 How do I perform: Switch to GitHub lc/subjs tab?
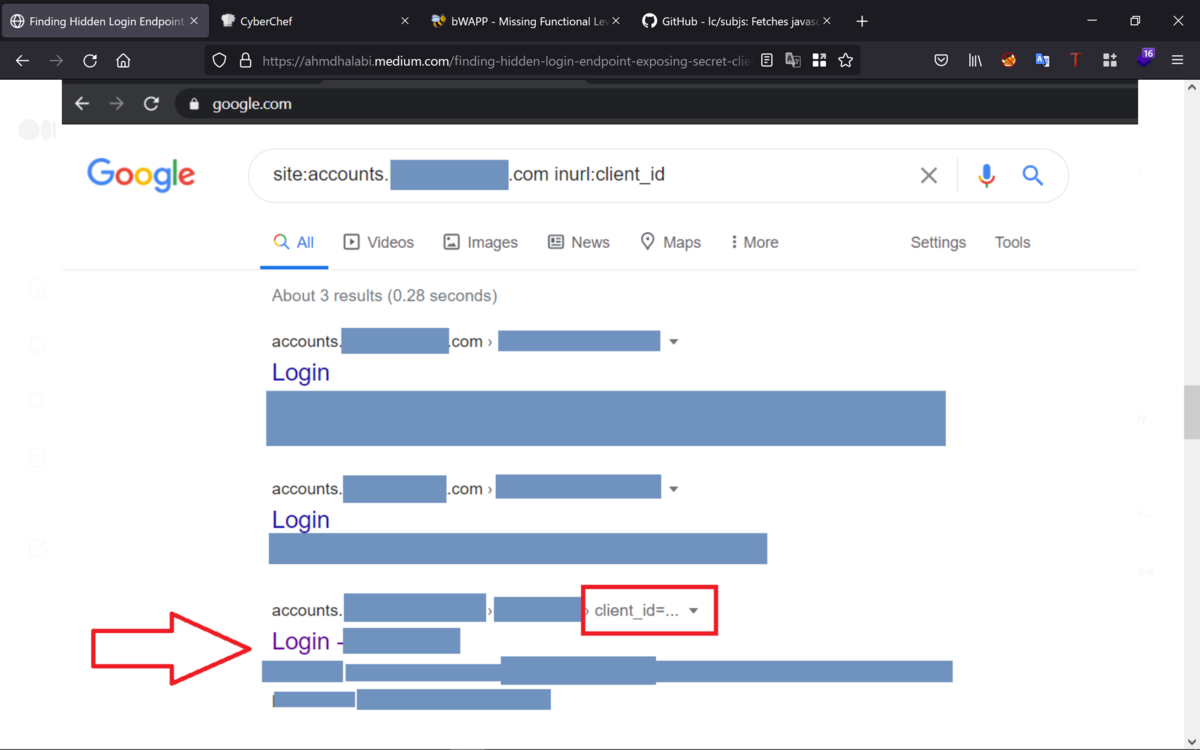click(x=736, y=21)
